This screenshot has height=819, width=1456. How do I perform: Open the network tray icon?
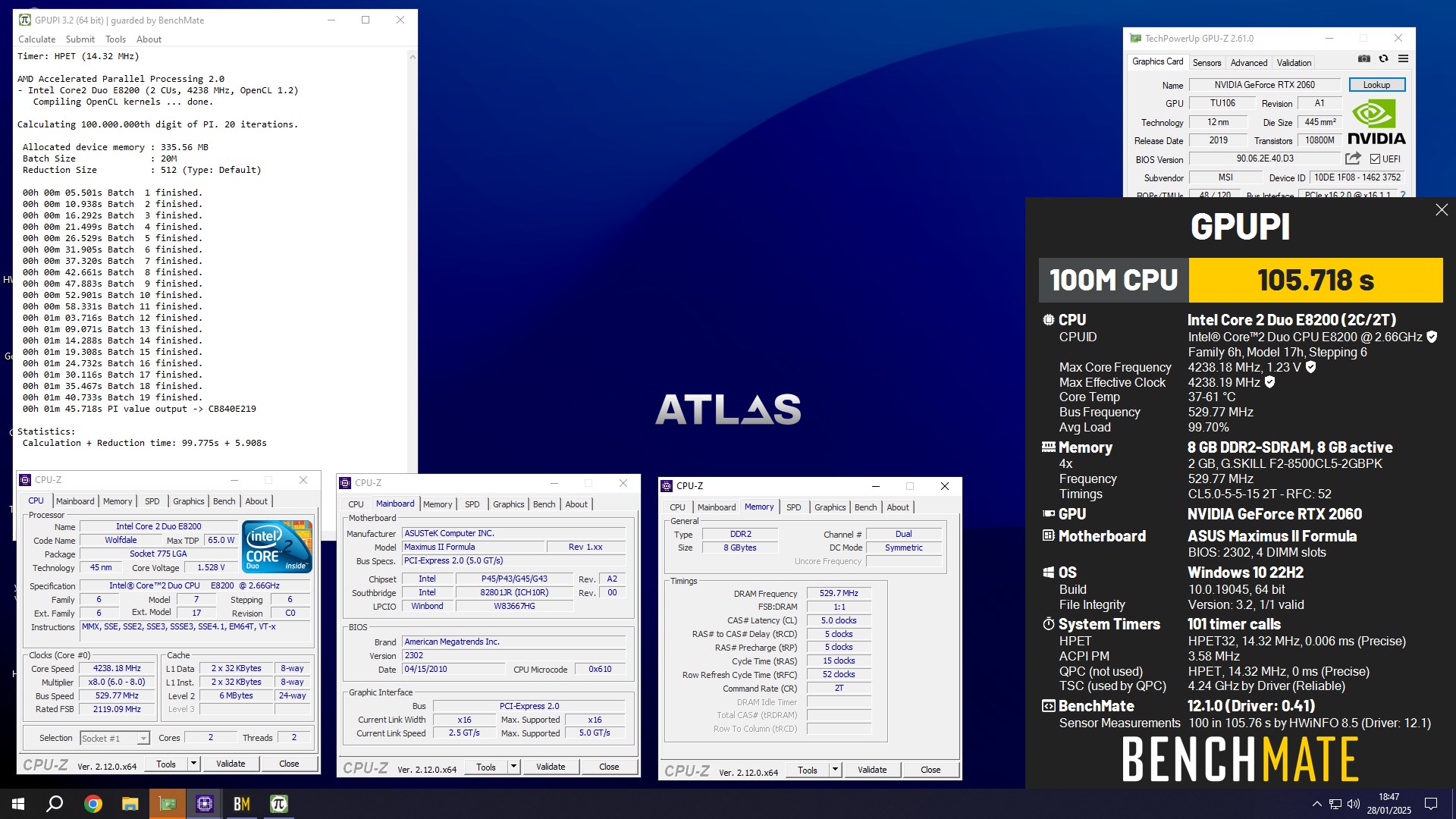click(1335, 804)
